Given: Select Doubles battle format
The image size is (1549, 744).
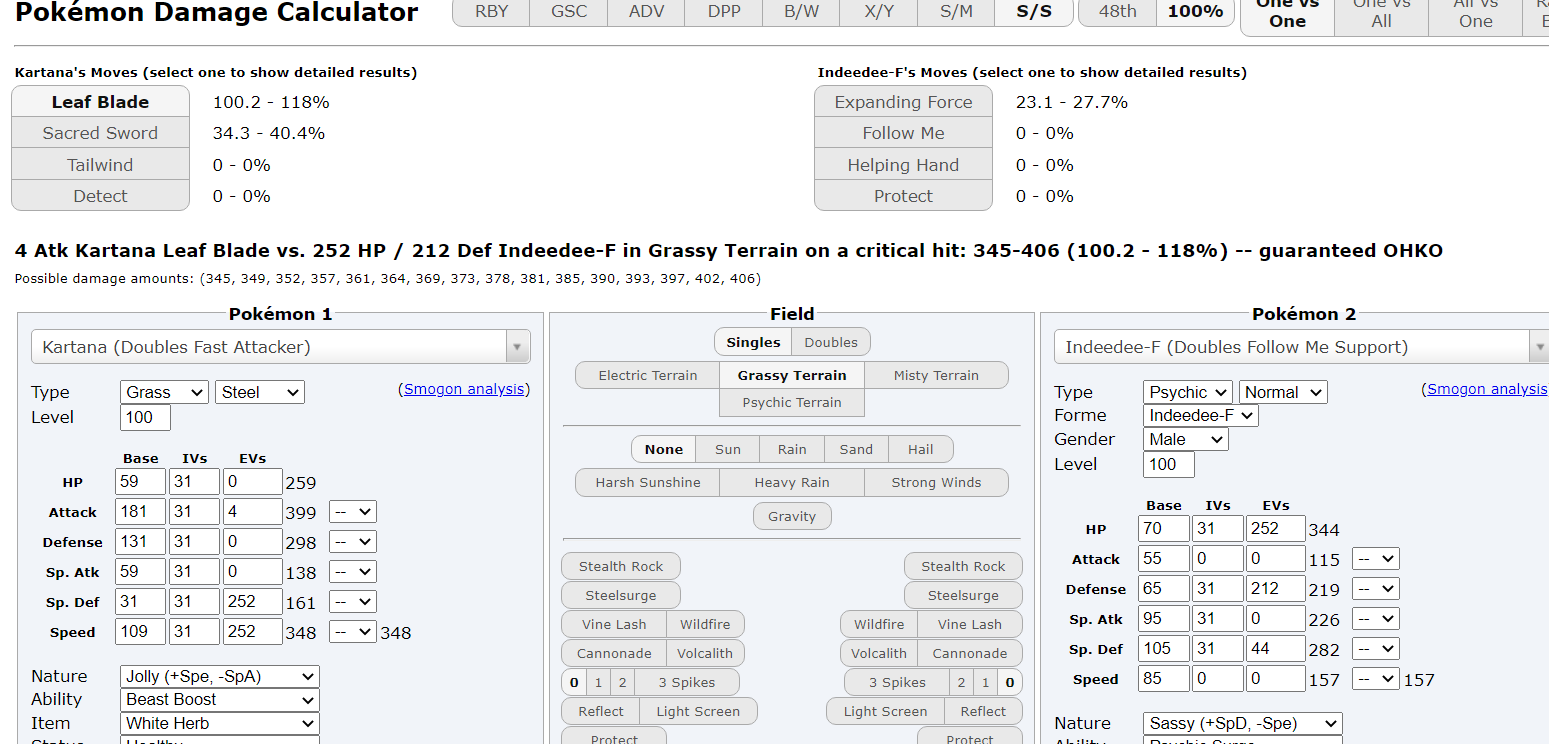Looking at the screenshot, I should (x=831, y=342).
